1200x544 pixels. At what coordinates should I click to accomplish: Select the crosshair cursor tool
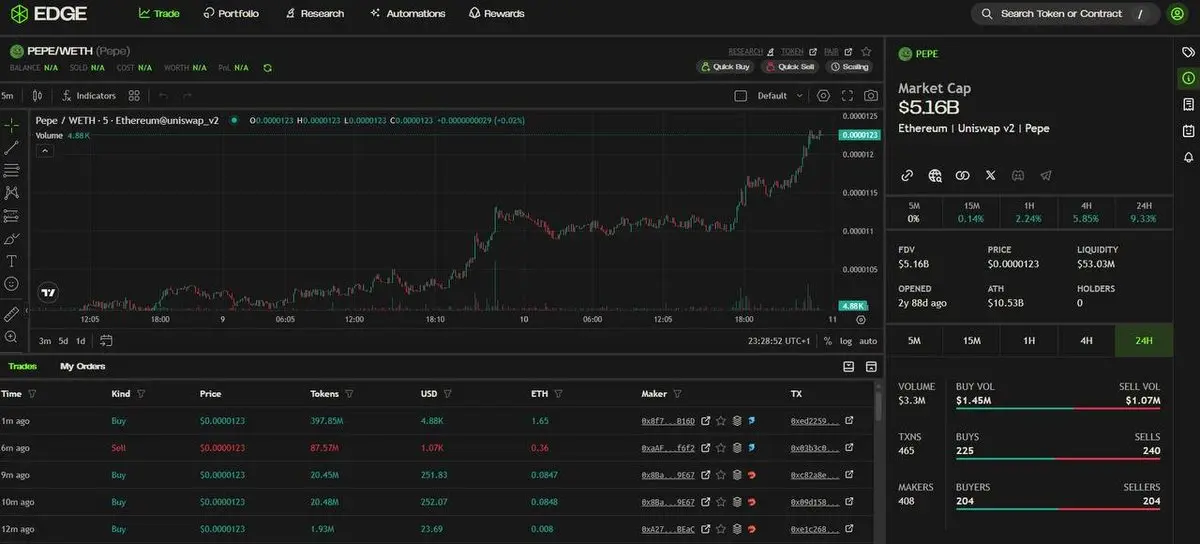[11, 125]
